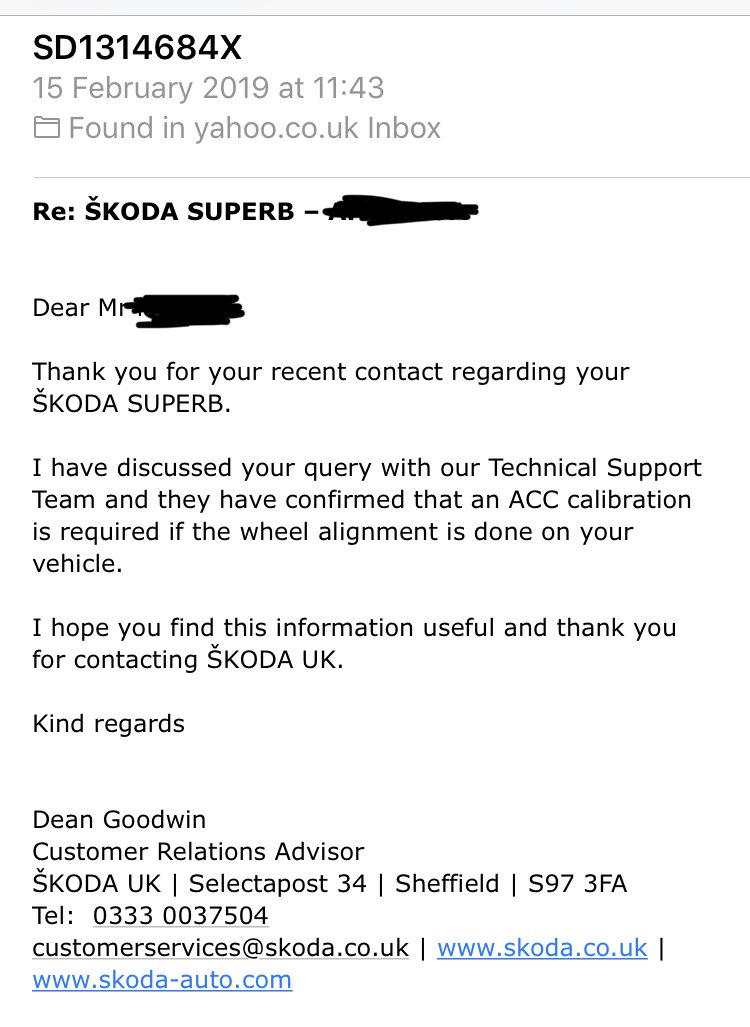This screenshot has height=1027, width=750.
Task: Select the Re: ŠKODA SUPERB subject line
Action: click(x=164, y=212)
